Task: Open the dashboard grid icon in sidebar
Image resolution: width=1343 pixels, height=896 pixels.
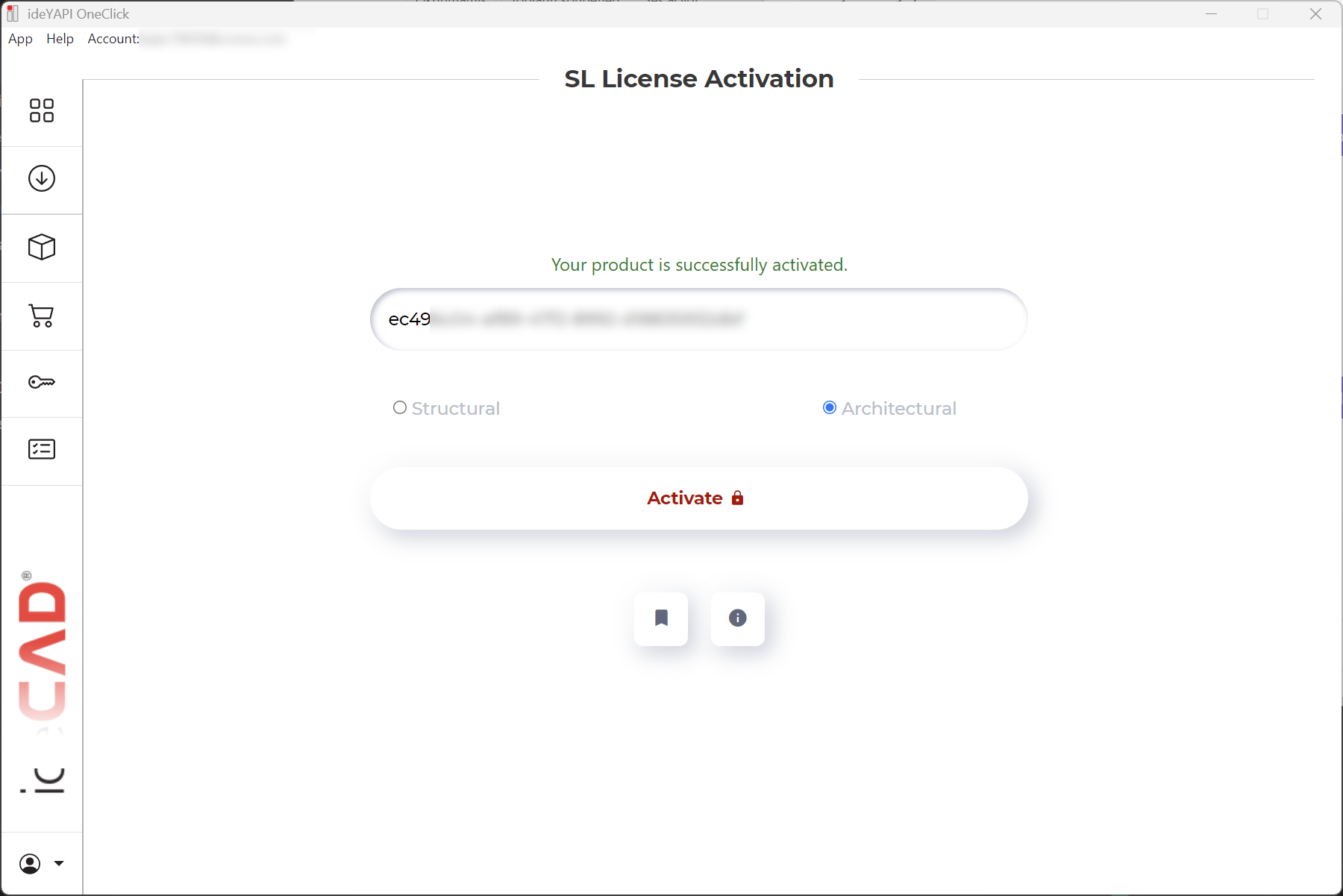Action: (42, 110)
